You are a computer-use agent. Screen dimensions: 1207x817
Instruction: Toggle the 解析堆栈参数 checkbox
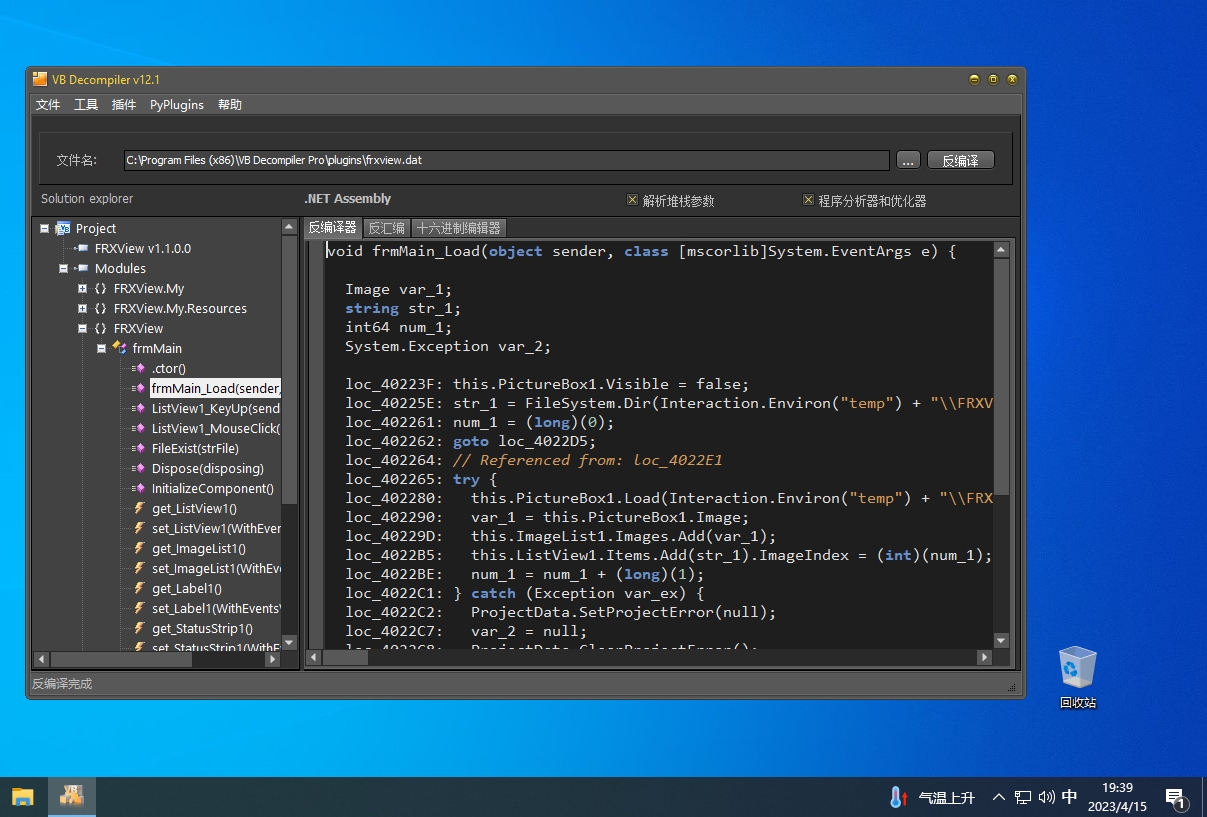coord(632,200)
